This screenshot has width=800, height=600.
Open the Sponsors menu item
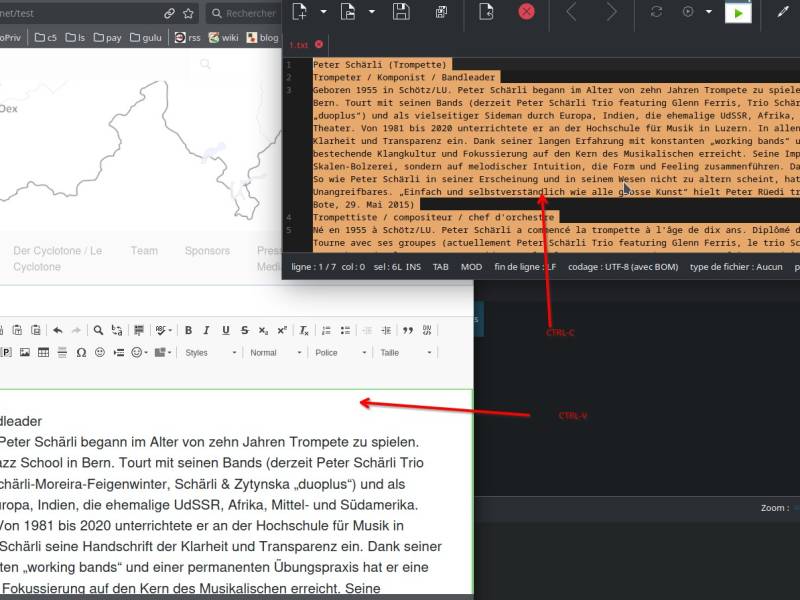[207, 251]
